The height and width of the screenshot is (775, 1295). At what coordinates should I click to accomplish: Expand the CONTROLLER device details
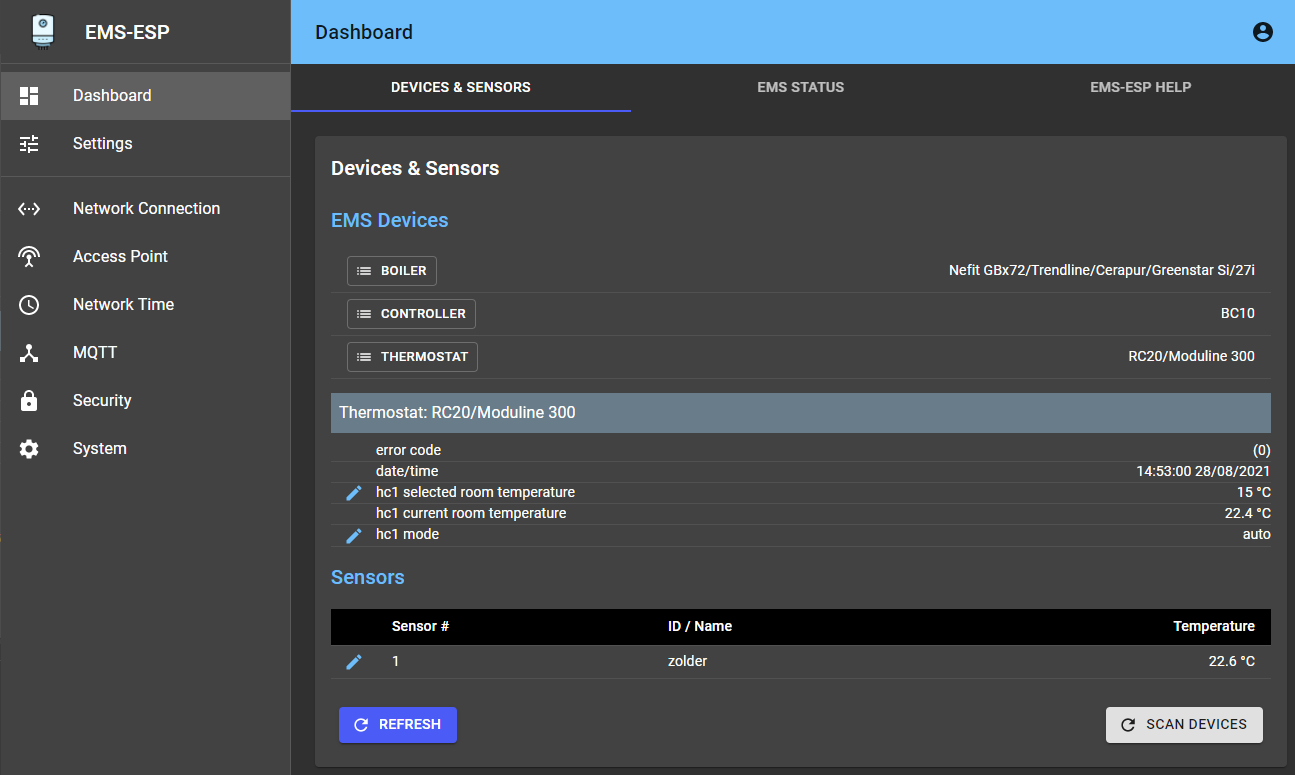point(411,314)
